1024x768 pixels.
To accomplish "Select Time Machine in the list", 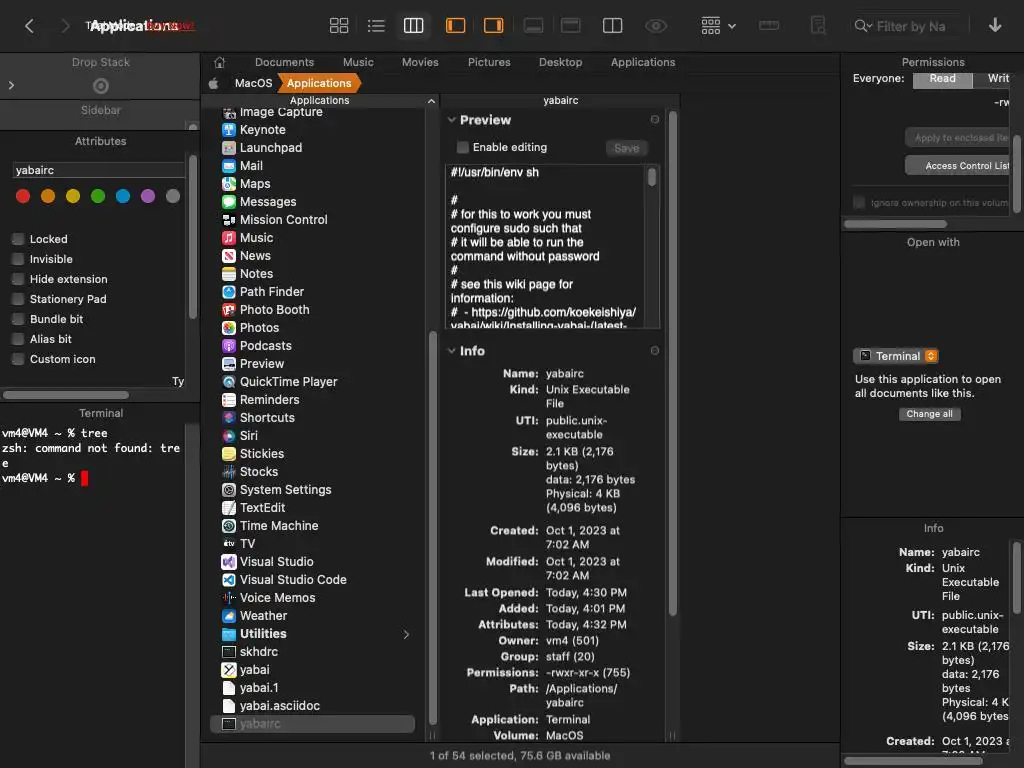I will click(278, 526).
